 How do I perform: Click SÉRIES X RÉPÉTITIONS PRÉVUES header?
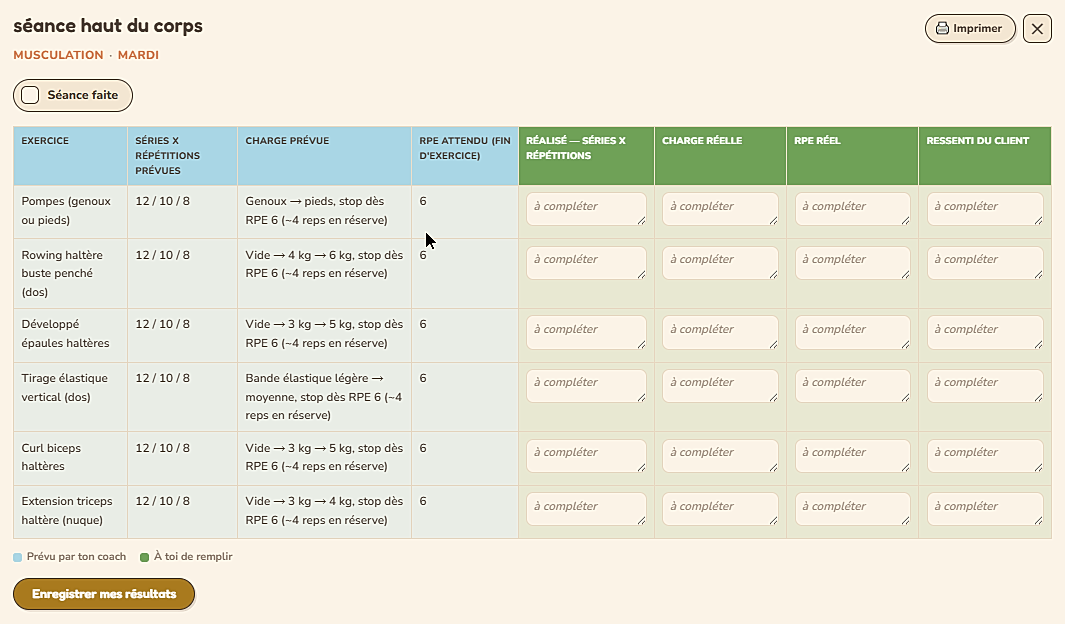(183, 155)
